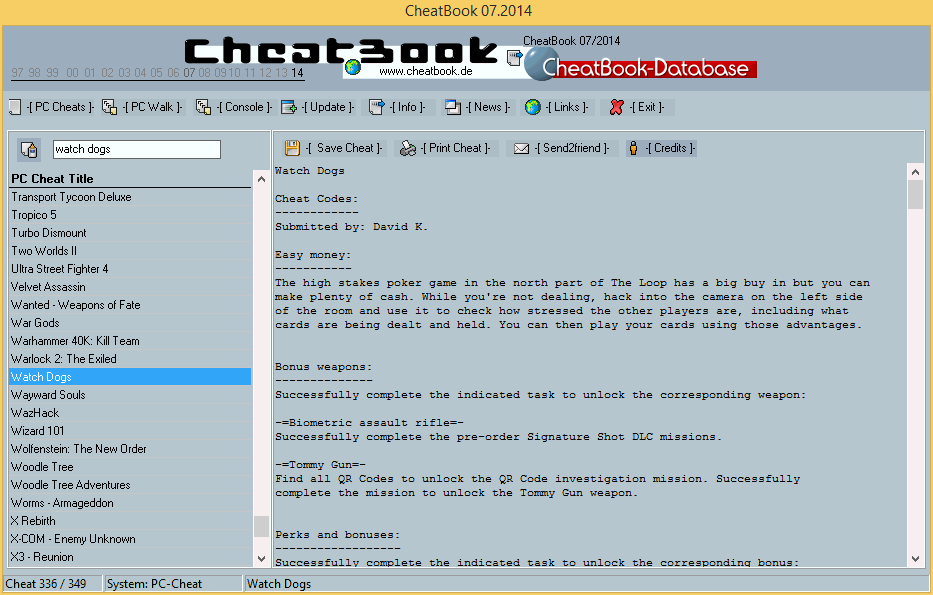Click the search icon beside watch dogs field
This screenshot has height=595, width=933.
(x=29, y=149)
